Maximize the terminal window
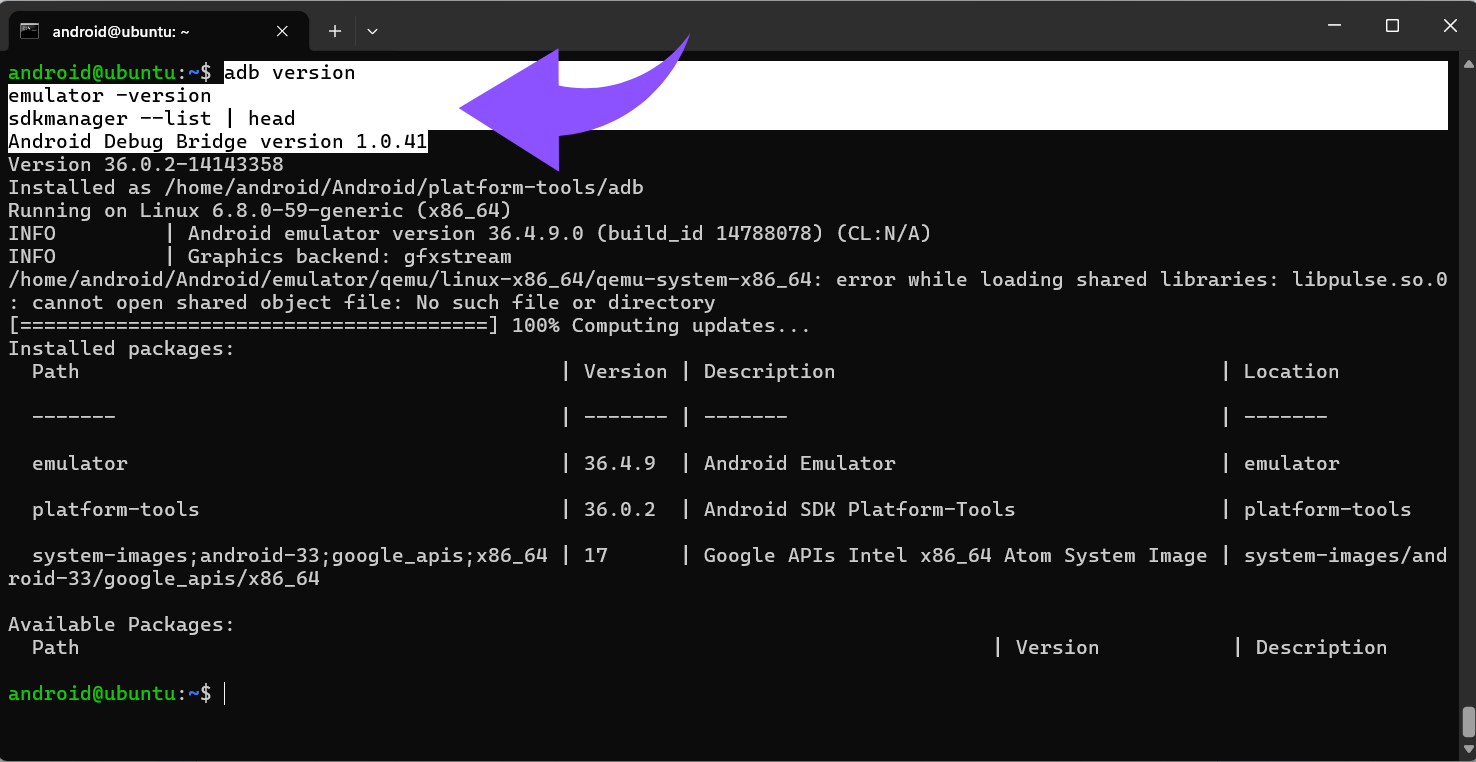Screen dimensions: 1476x762 1392,26
